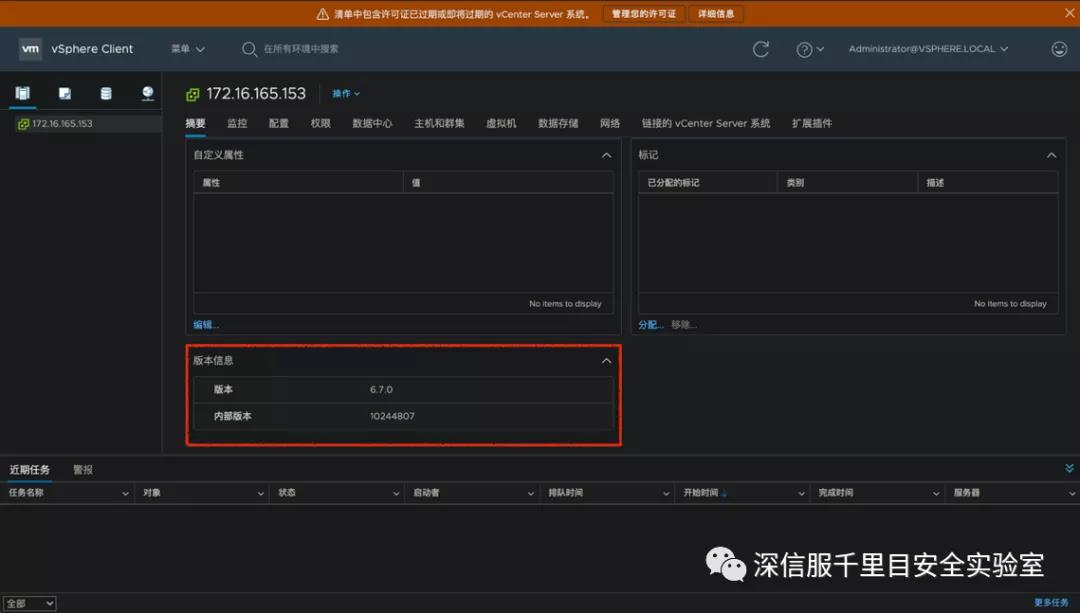
Task: Click vCenter icon beside 172.16.165.153 title
Action: pos(193,94)
